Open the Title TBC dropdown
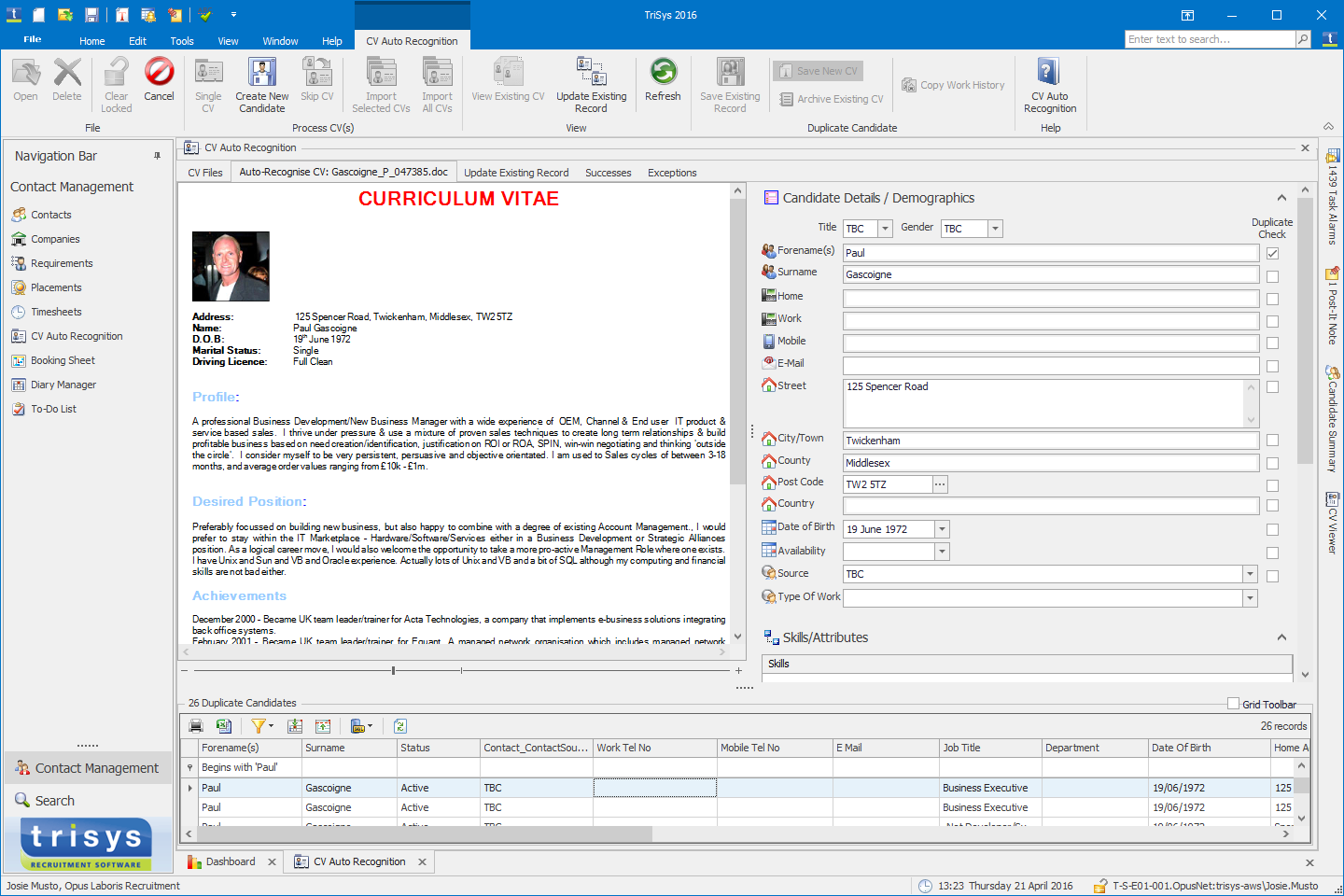This screenshot has width=1344, height=896. [x=886, y=228]
